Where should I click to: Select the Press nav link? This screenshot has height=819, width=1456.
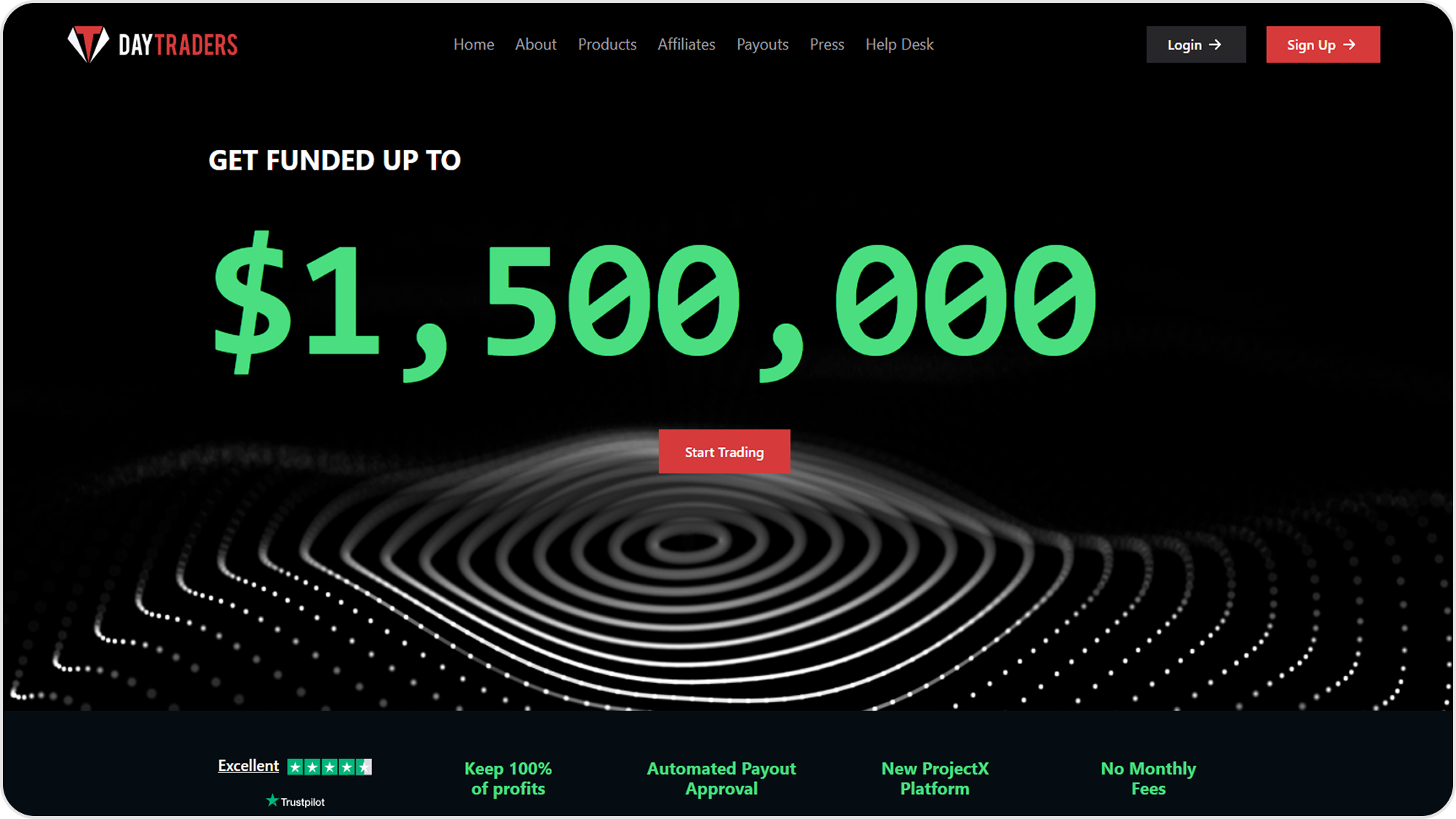click(826, 44)
